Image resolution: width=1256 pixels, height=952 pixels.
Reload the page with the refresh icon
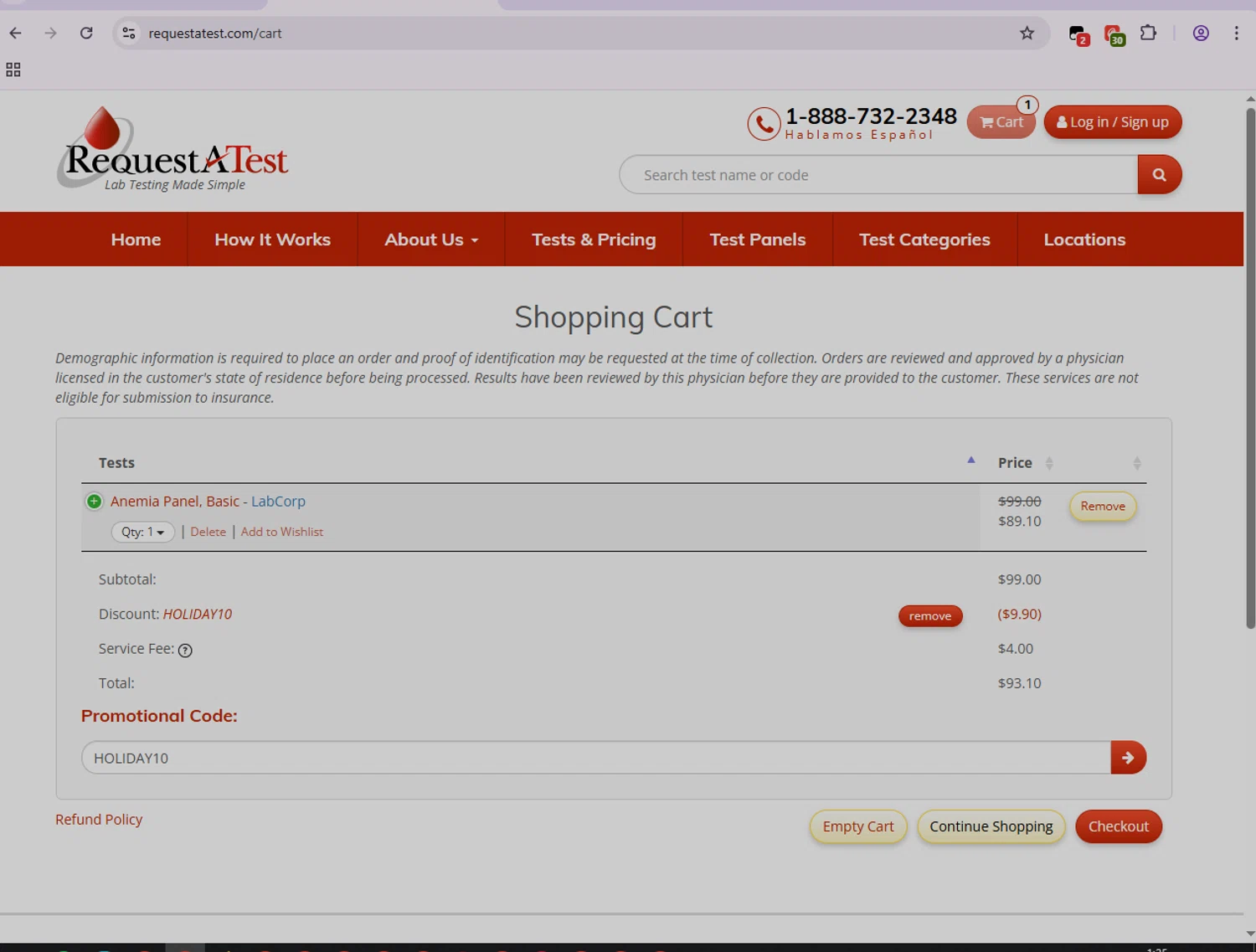[x=86, y=33]
